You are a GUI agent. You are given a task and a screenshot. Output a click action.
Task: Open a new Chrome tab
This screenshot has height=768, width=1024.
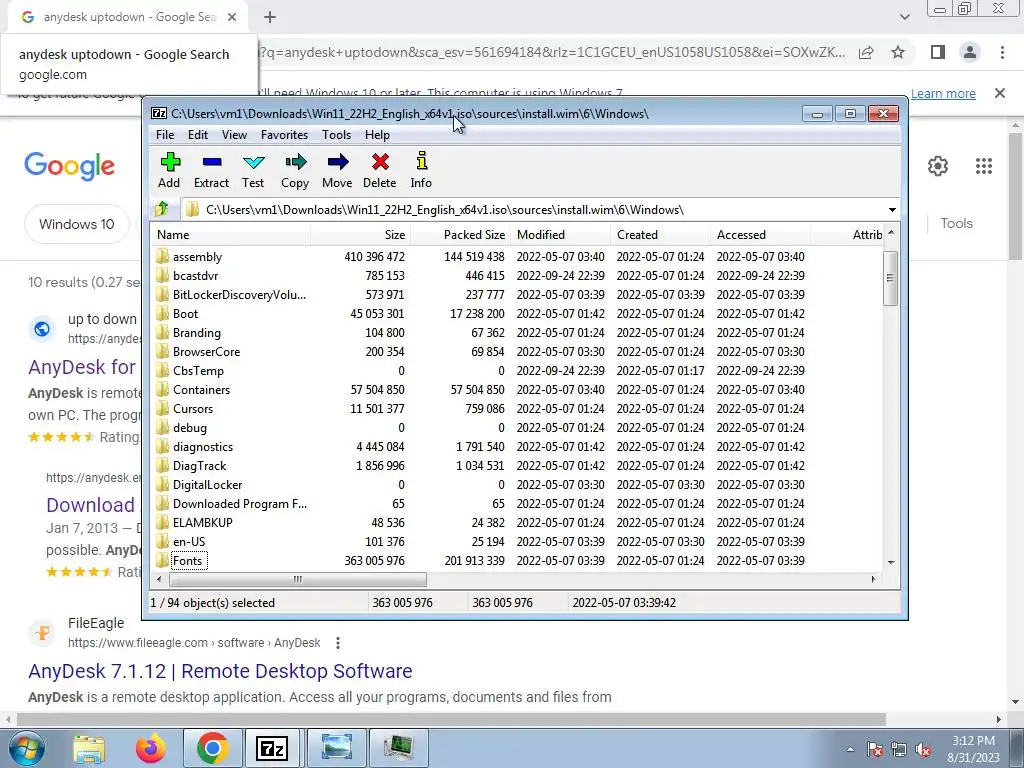point(270,17)
